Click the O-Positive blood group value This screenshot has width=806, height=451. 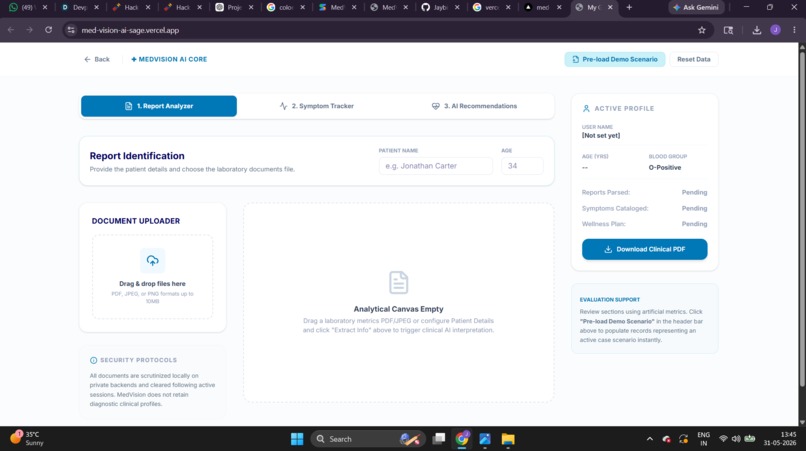pyautogui.click(x=664, y=168)
